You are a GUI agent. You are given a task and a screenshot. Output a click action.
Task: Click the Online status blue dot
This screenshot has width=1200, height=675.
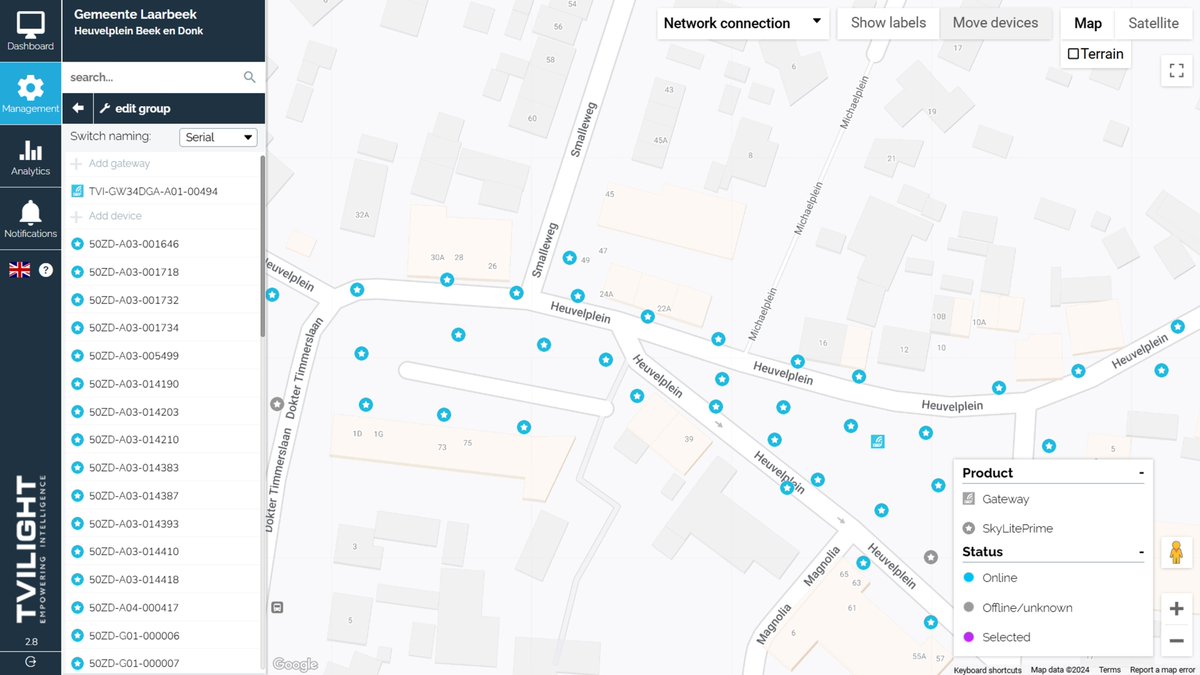(x=968, y=578)
